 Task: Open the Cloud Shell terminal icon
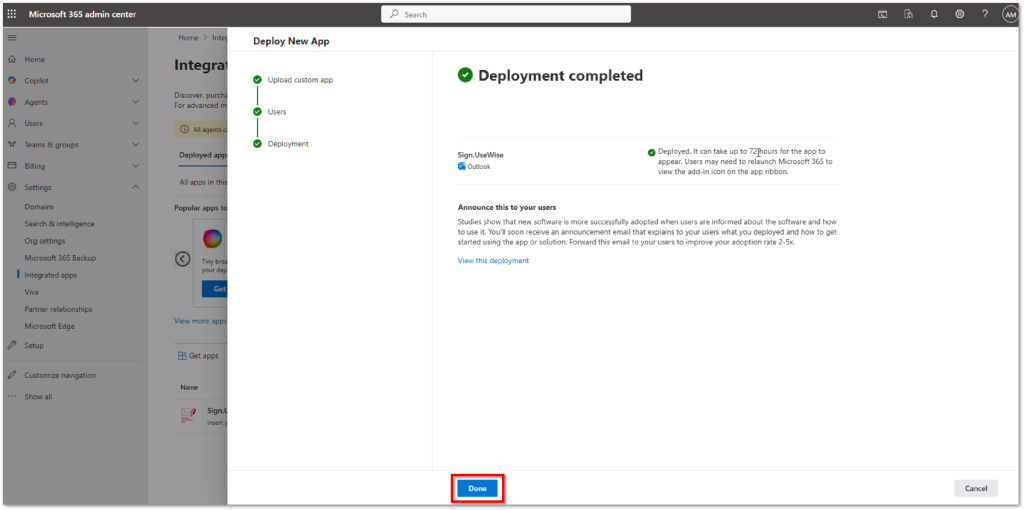click(x=883, y=14)
